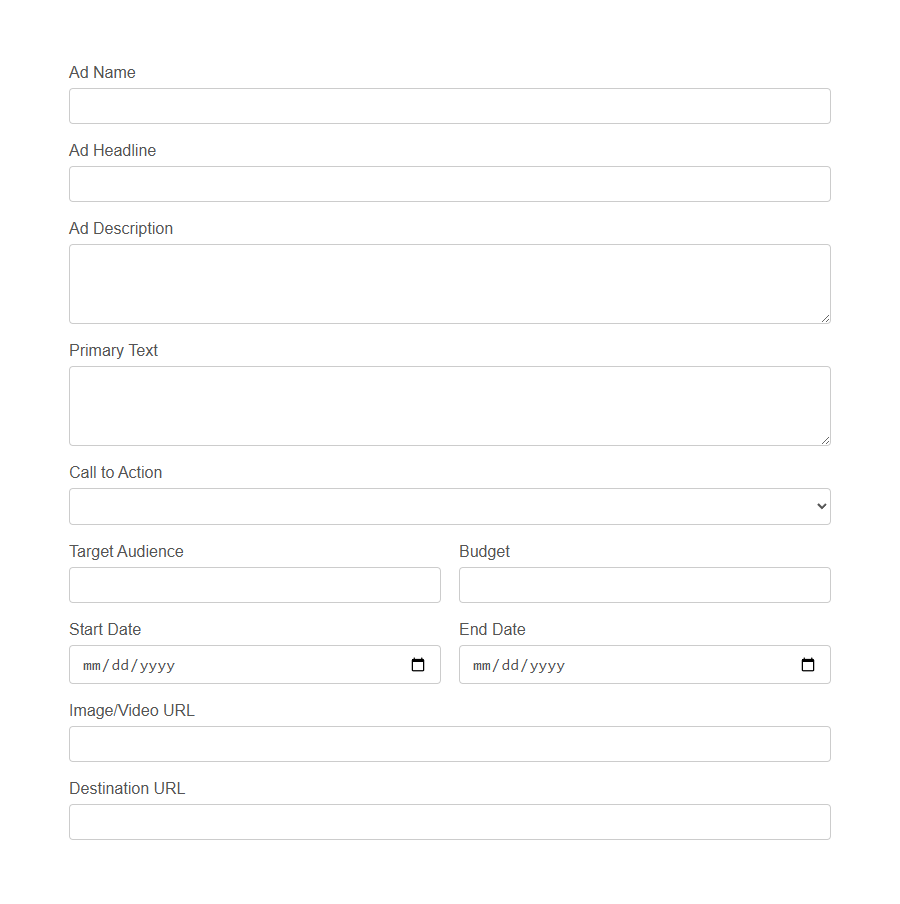Open the Call to Action dropdown
This screenshot has width=900, height=904.
tap(450, 506)
